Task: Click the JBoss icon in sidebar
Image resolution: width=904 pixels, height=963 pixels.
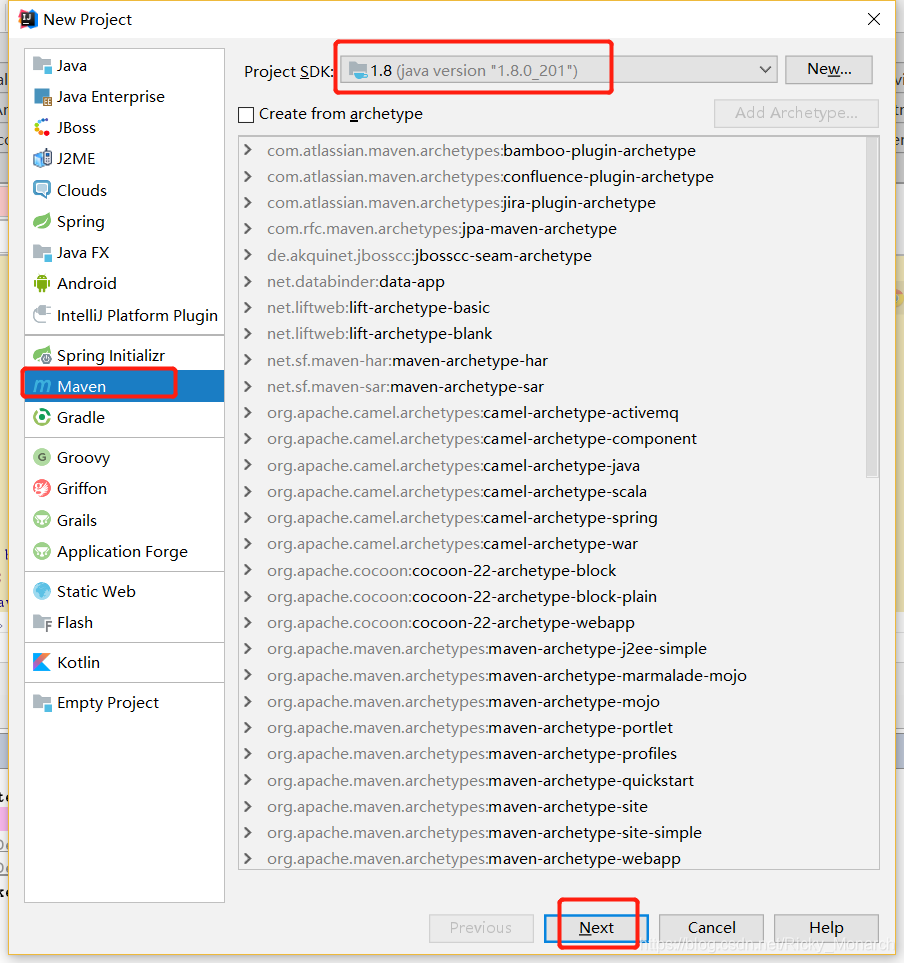Action: tap(42, 127)
